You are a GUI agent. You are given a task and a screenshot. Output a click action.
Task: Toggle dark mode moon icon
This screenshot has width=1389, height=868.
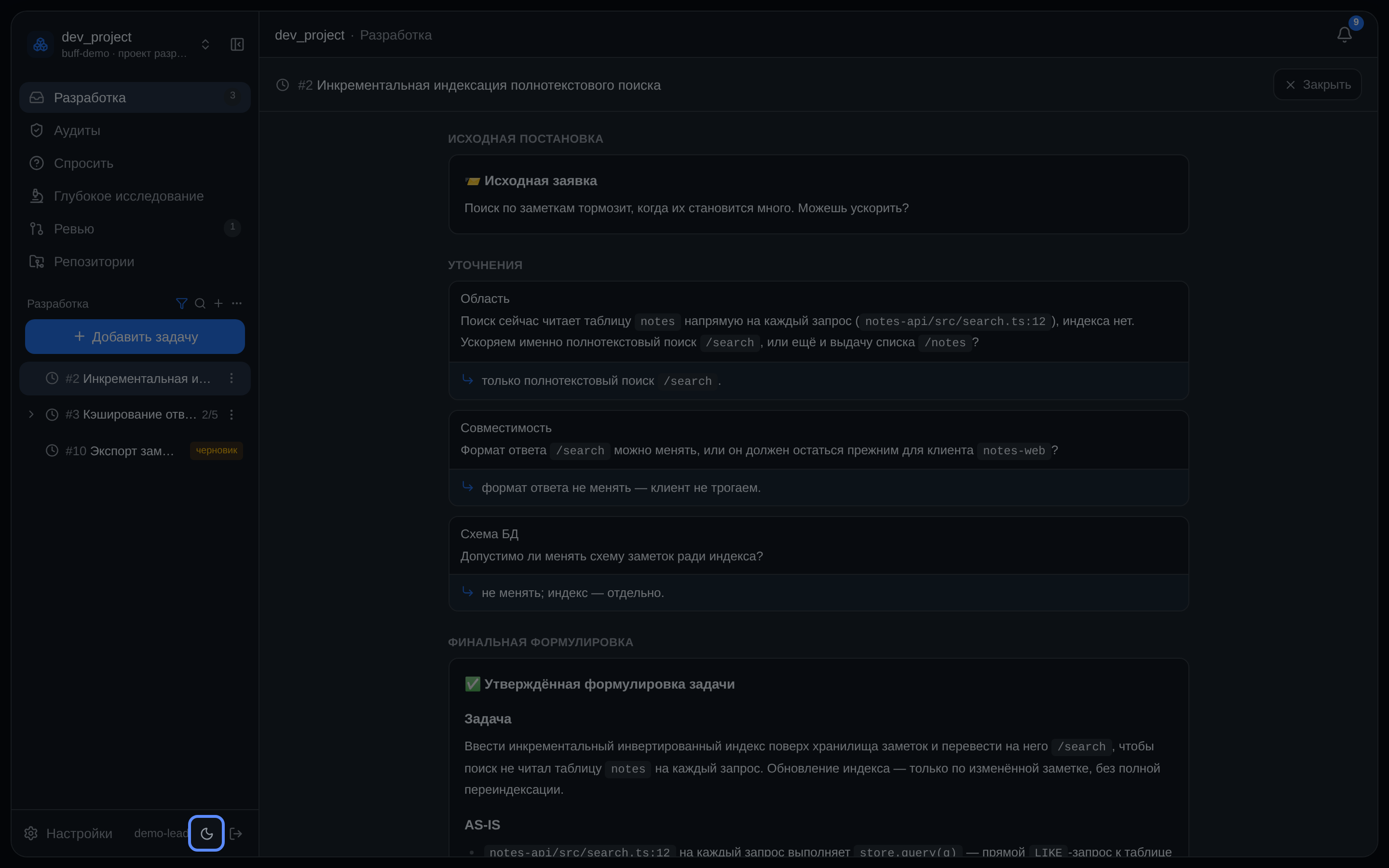(x=206, y=833)
